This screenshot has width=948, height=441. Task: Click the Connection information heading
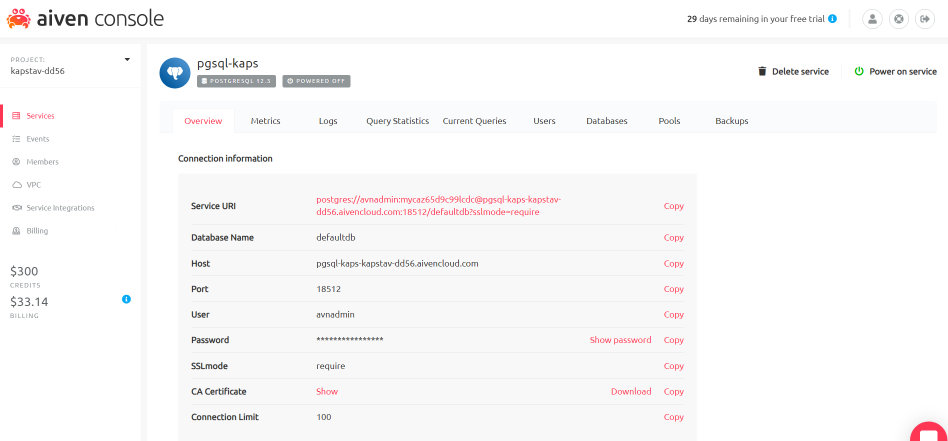tap(226, 158)
